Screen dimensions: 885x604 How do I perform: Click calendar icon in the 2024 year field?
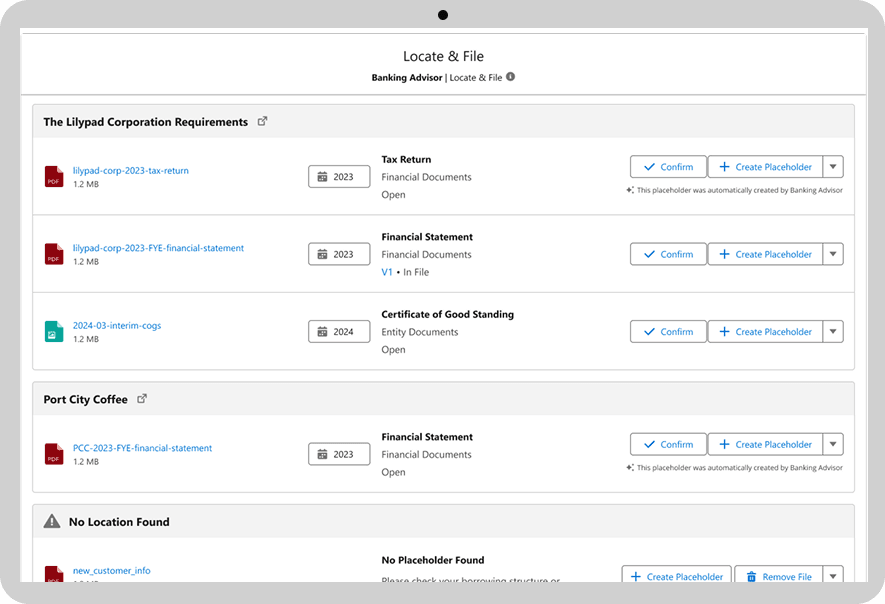(x=322, y=332)
